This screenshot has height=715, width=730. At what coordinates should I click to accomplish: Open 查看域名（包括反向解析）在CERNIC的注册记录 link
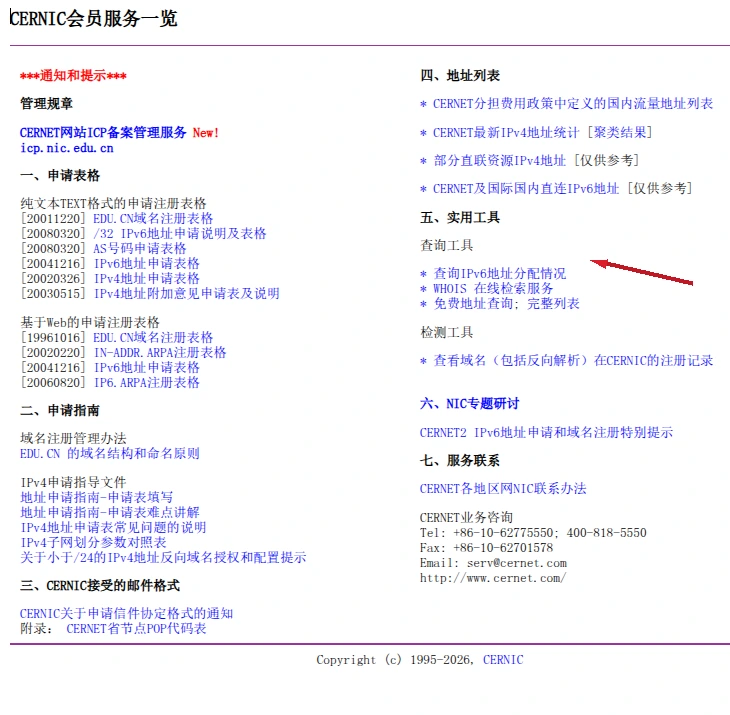pos(573,360)
